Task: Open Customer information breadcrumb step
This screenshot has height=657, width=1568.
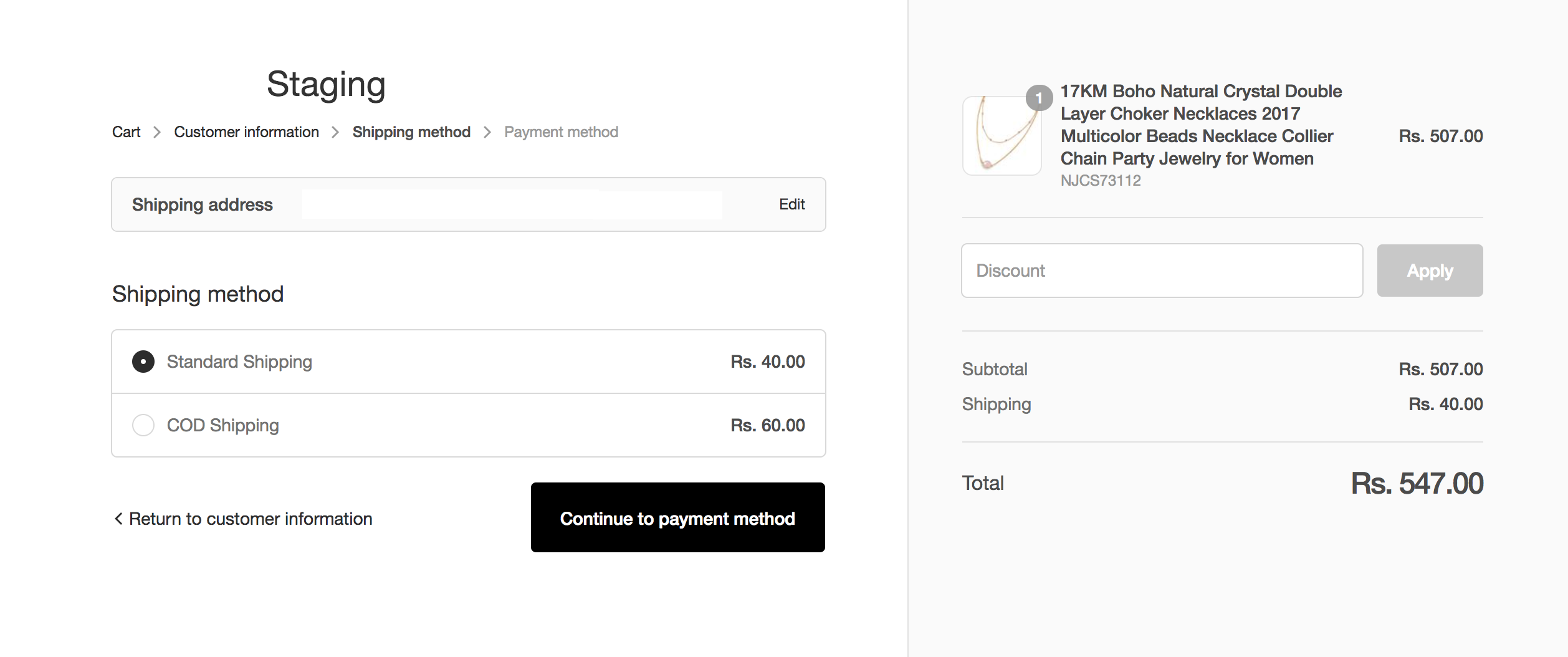Action: point(246,132)
